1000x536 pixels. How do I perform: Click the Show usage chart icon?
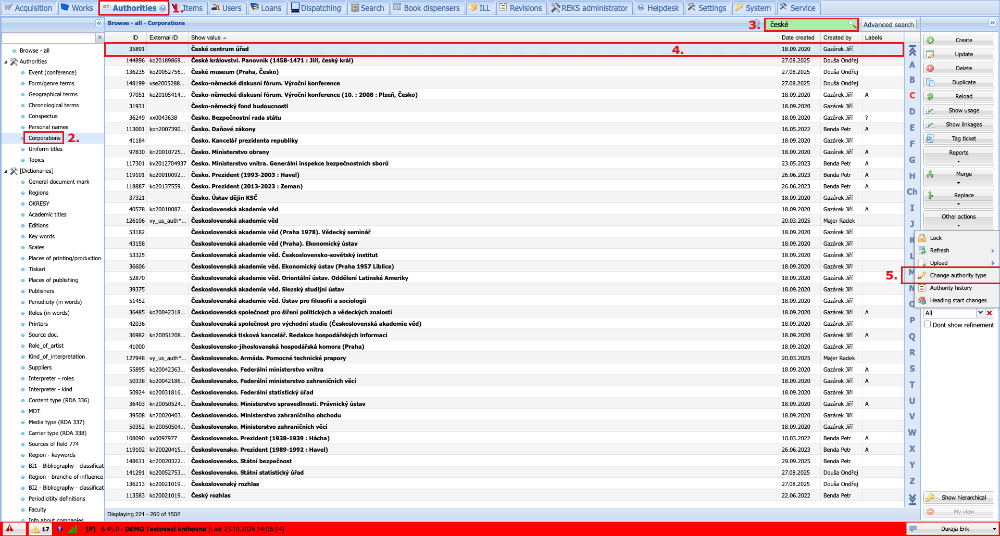pyautogui.click(x=930, y=110)
